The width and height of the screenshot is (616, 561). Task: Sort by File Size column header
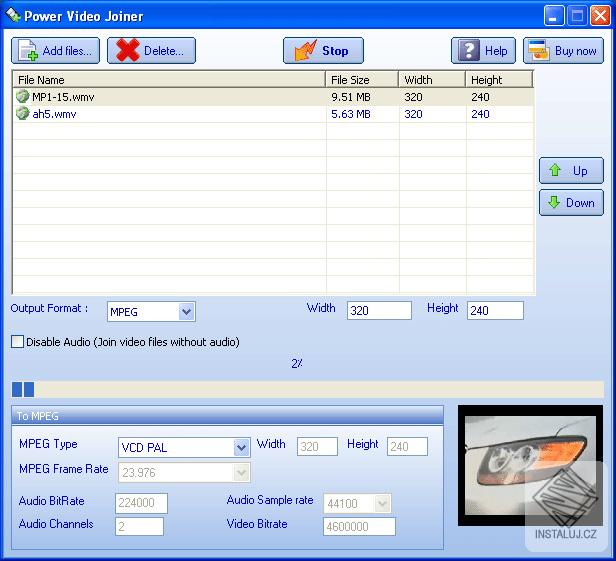[362, 80]
